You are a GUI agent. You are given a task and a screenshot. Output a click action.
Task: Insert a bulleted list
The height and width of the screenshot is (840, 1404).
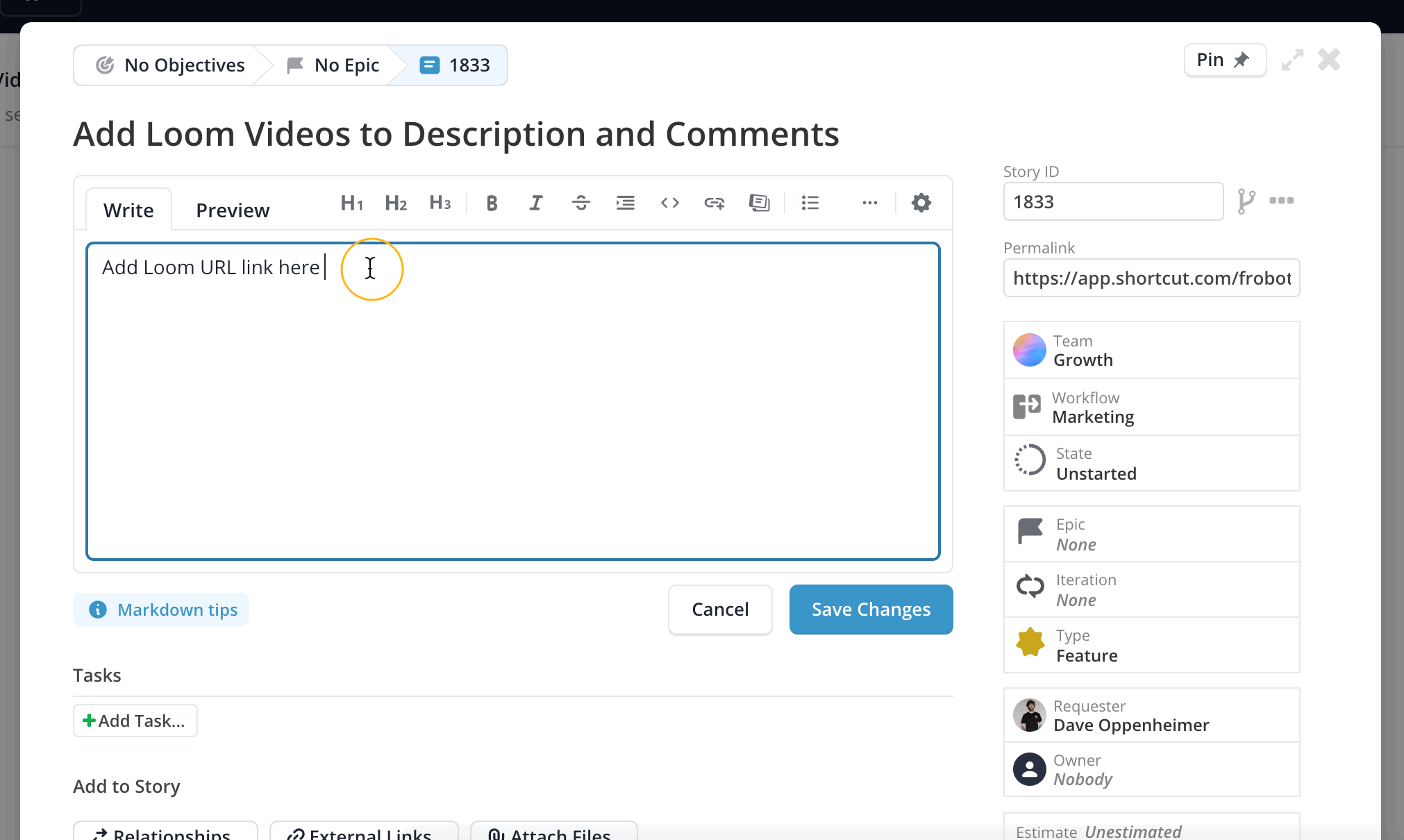point(810,203)
